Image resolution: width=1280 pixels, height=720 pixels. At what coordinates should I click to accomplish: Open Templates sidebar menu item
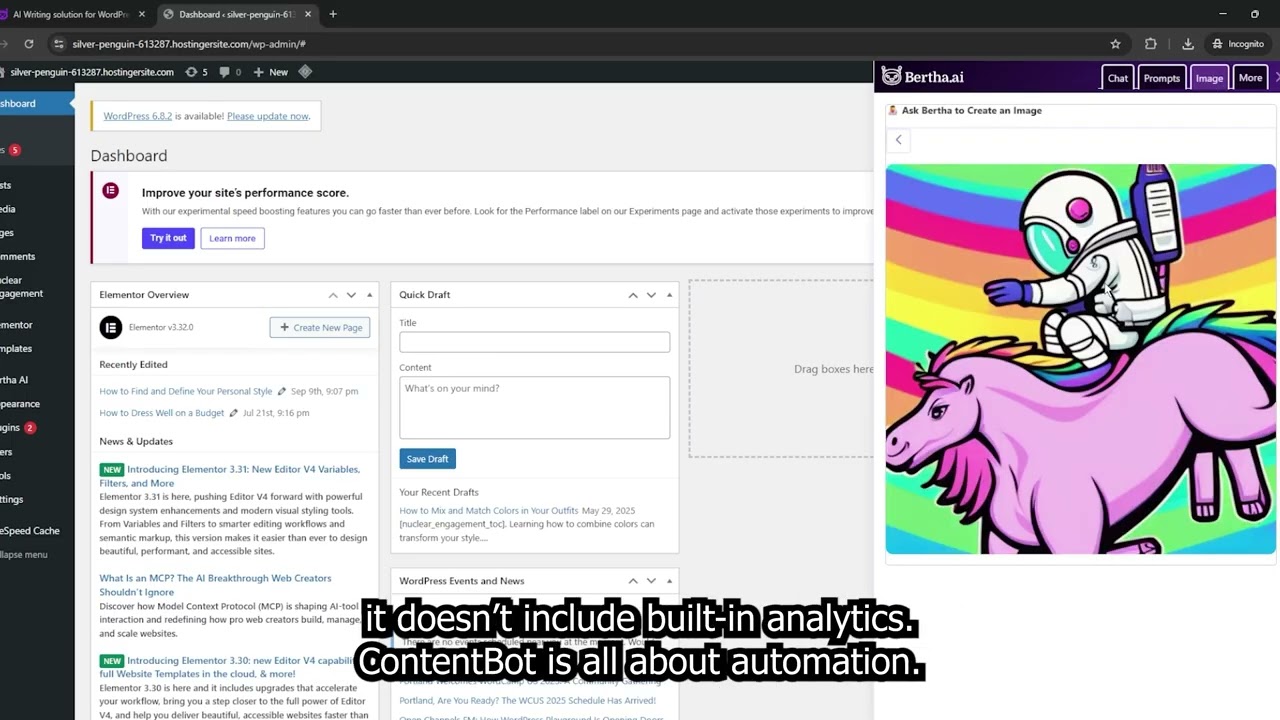(37, 349)
